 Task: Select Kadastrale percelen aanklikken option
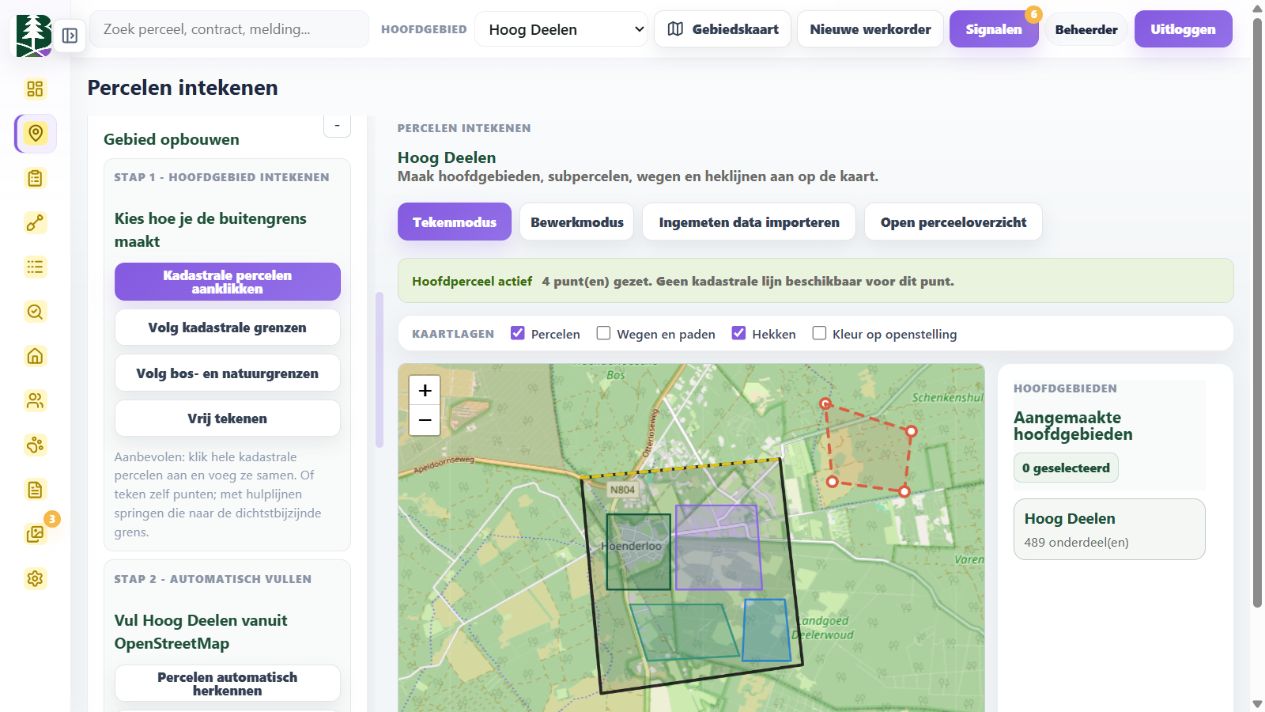pyautogui.click(x=228, y=282)
